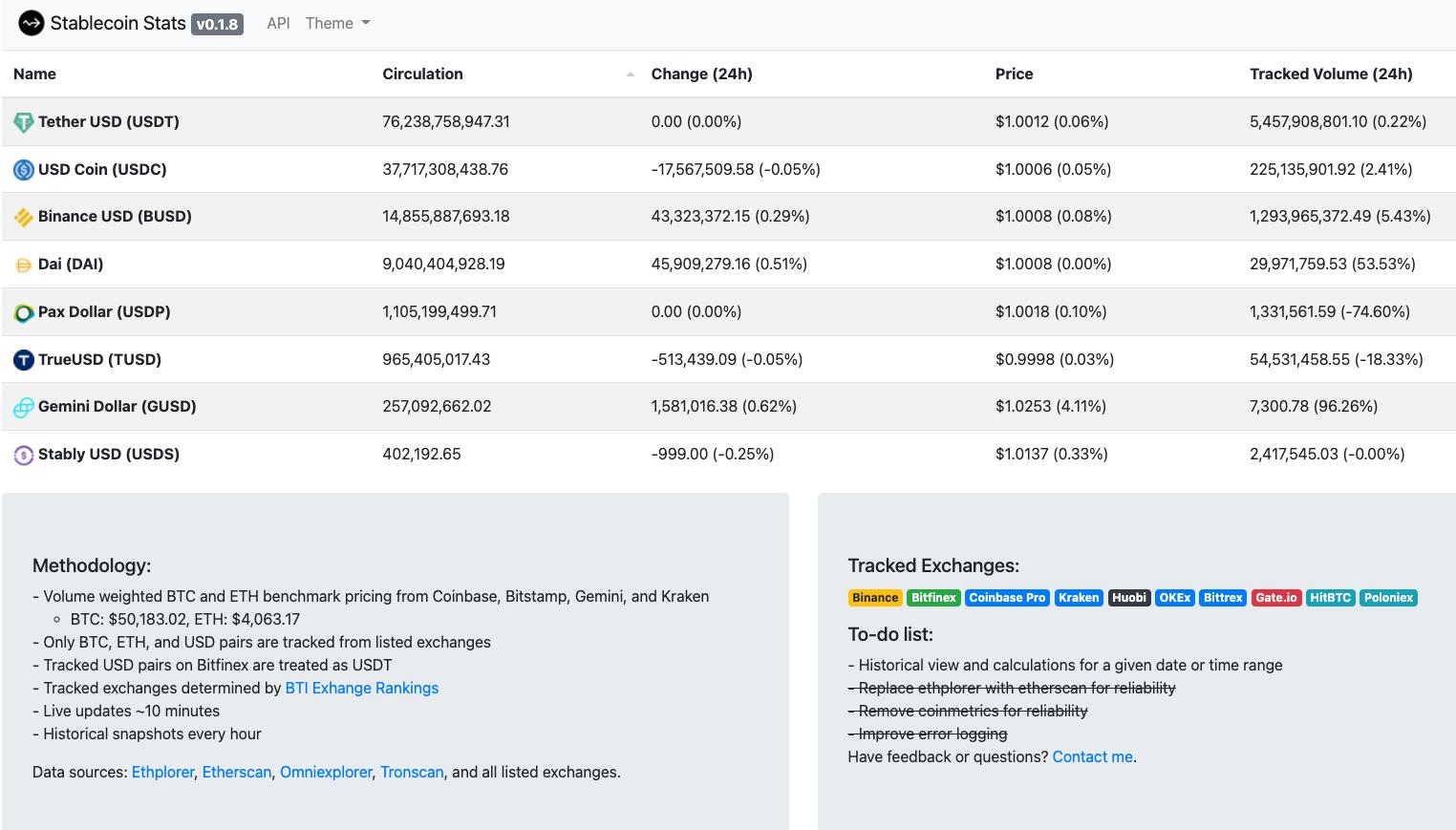Follow the Etherscan data source link

click(237, 772)
